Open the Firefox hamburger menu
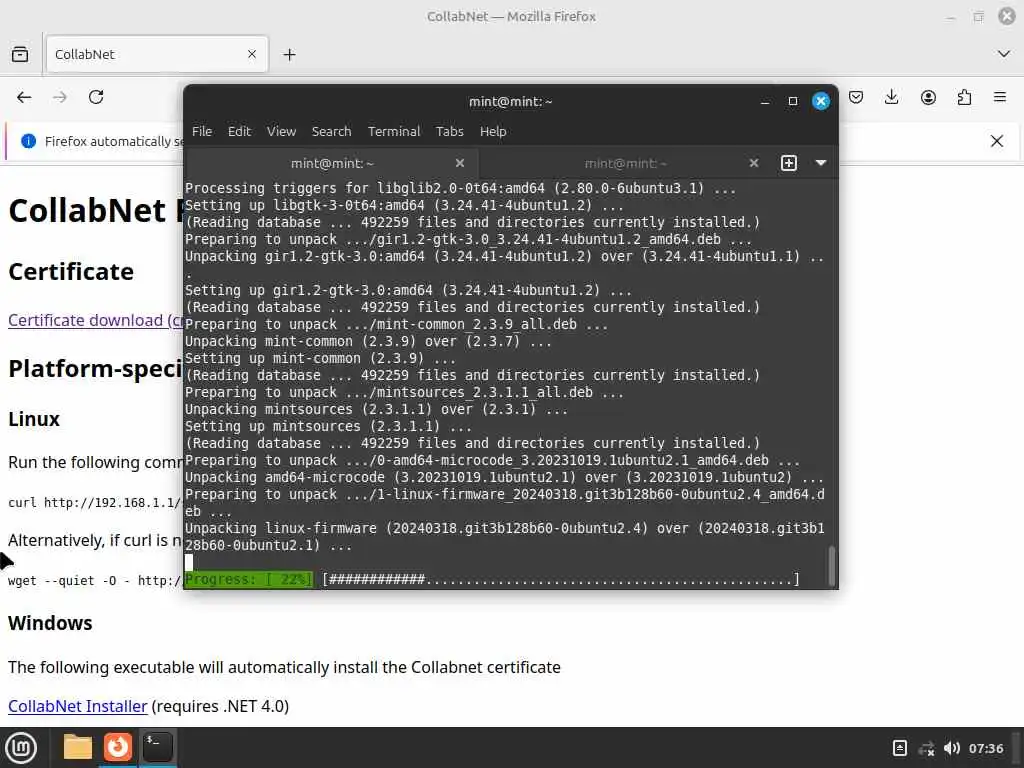Screen dimensions: 1024x768 (x=1000, y=97)
